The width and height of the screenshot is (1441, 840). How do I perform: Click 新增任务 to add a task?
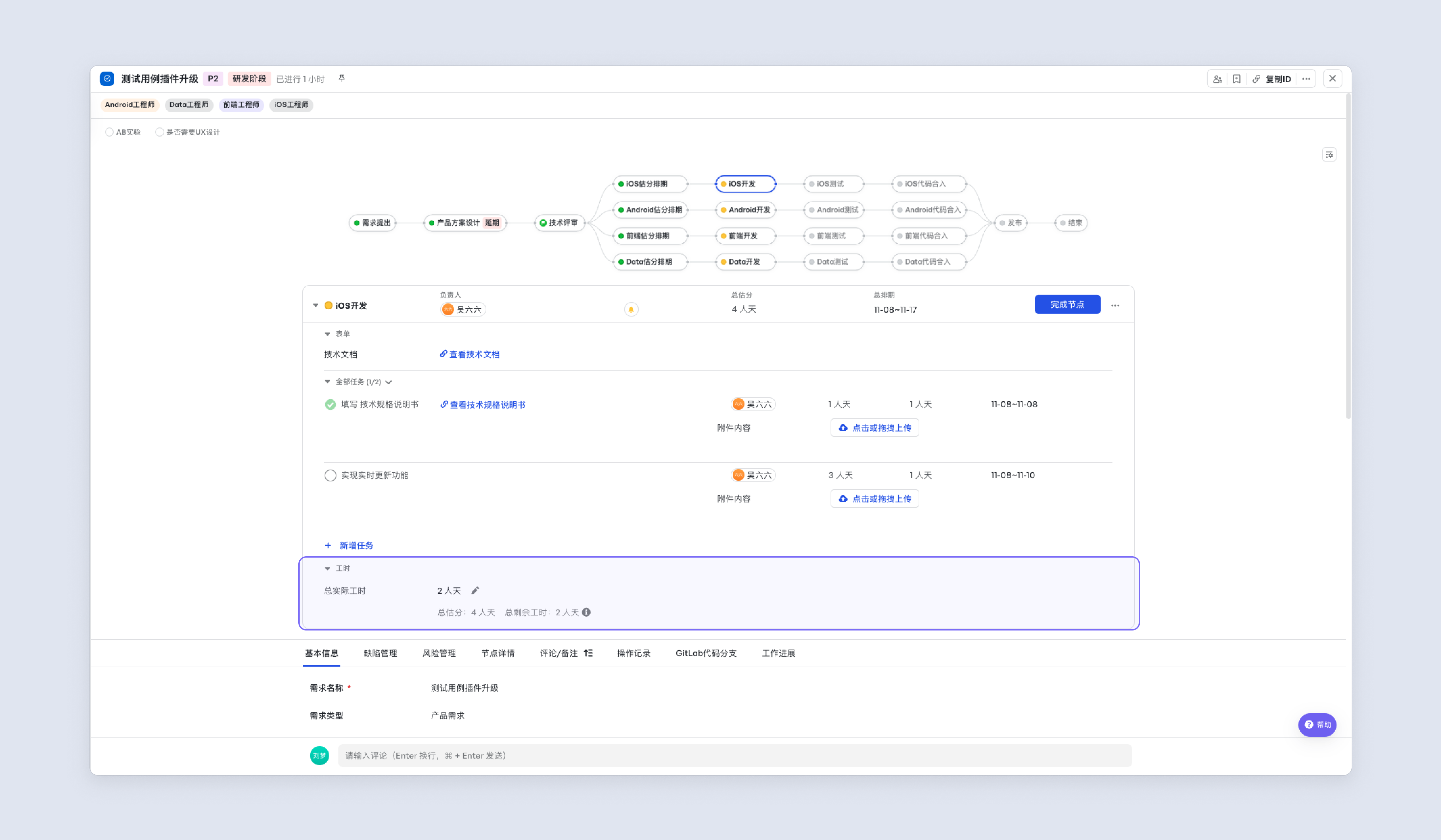click(x=349, y=545)
